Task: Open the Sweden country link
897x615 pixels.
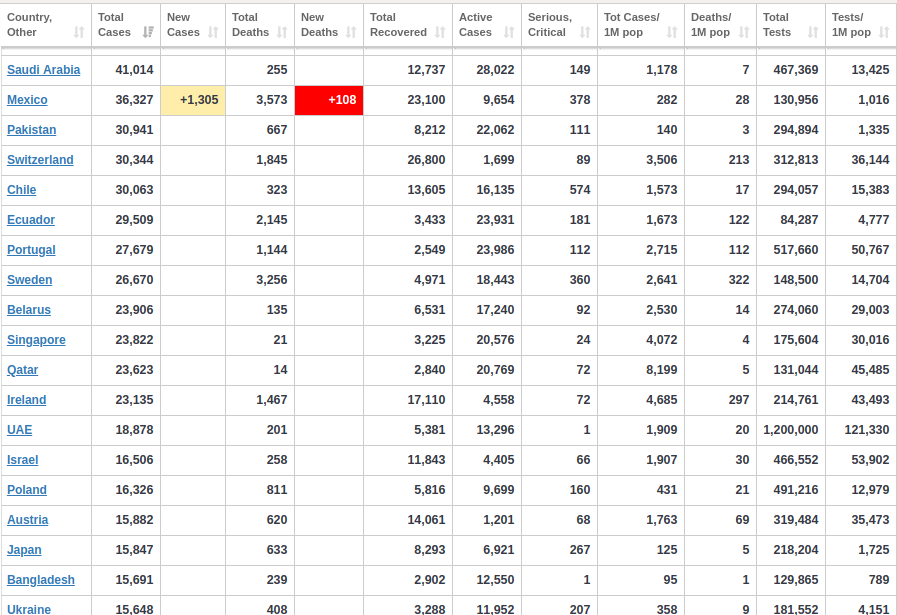Action: pyautogui.click(x=29, y=280)
